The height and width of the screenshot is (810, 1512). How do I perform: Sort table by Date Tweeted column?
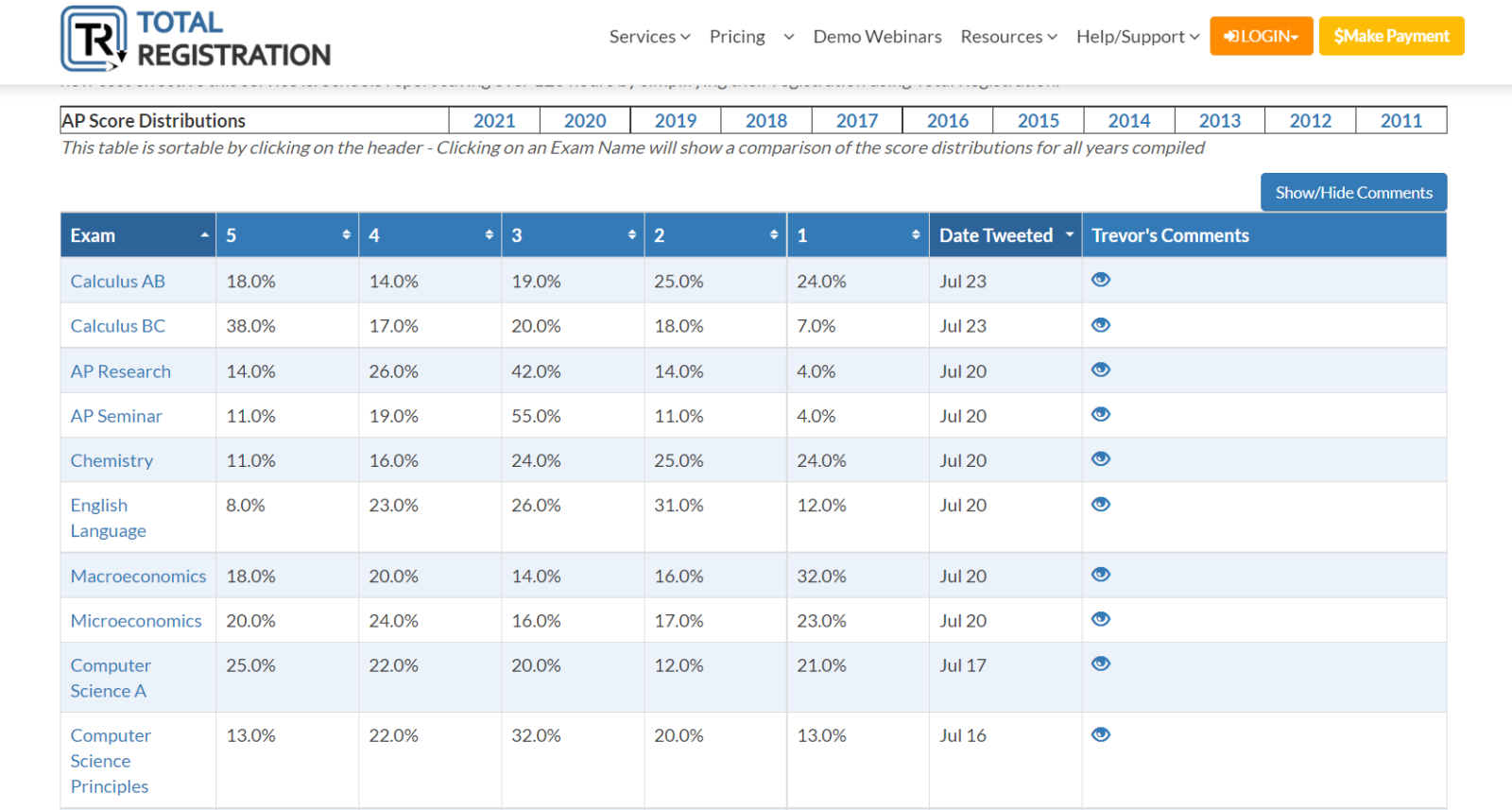click(1005, 235)
